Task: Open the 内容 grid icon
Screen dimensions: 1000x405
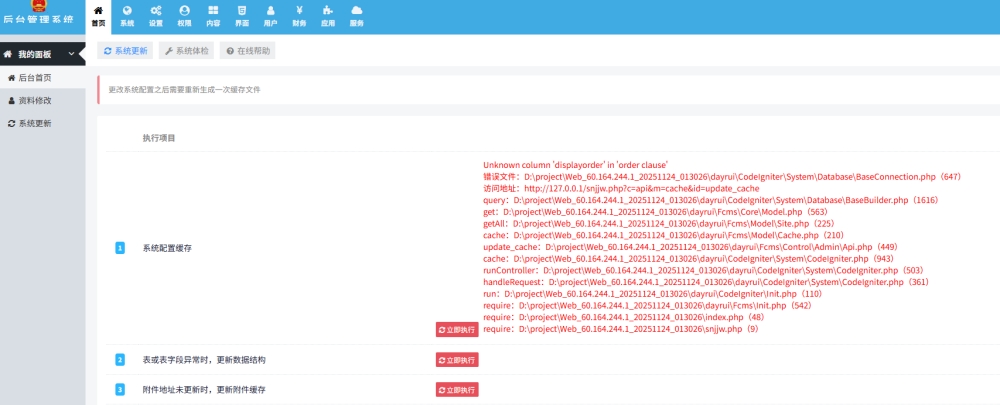Action: [213, 15]
